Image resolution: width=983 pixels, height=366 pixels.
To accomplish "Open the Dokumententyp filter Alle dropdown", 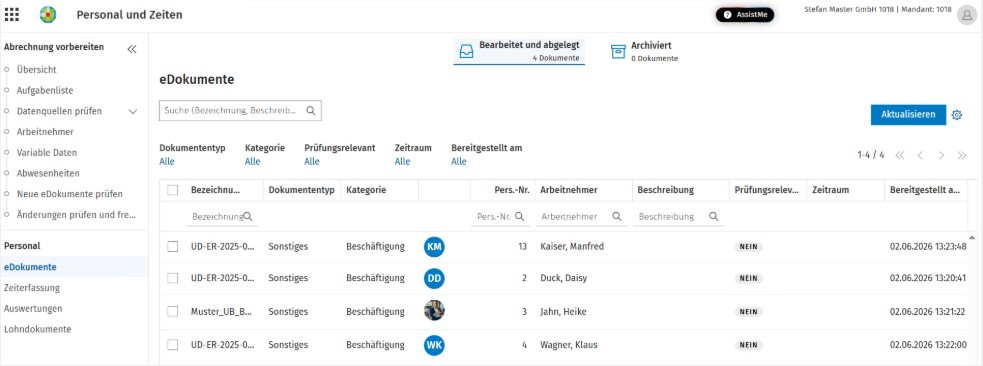I will pos(167,162).
